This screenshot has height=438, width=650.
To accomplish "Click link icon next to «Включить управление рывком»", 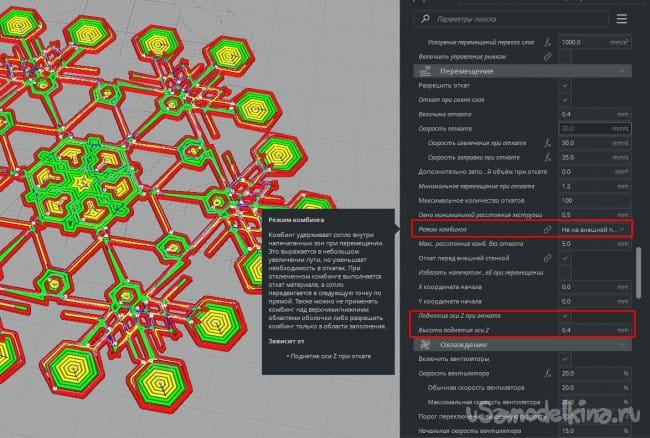I will pyautogui.click(x=548, y=57).
